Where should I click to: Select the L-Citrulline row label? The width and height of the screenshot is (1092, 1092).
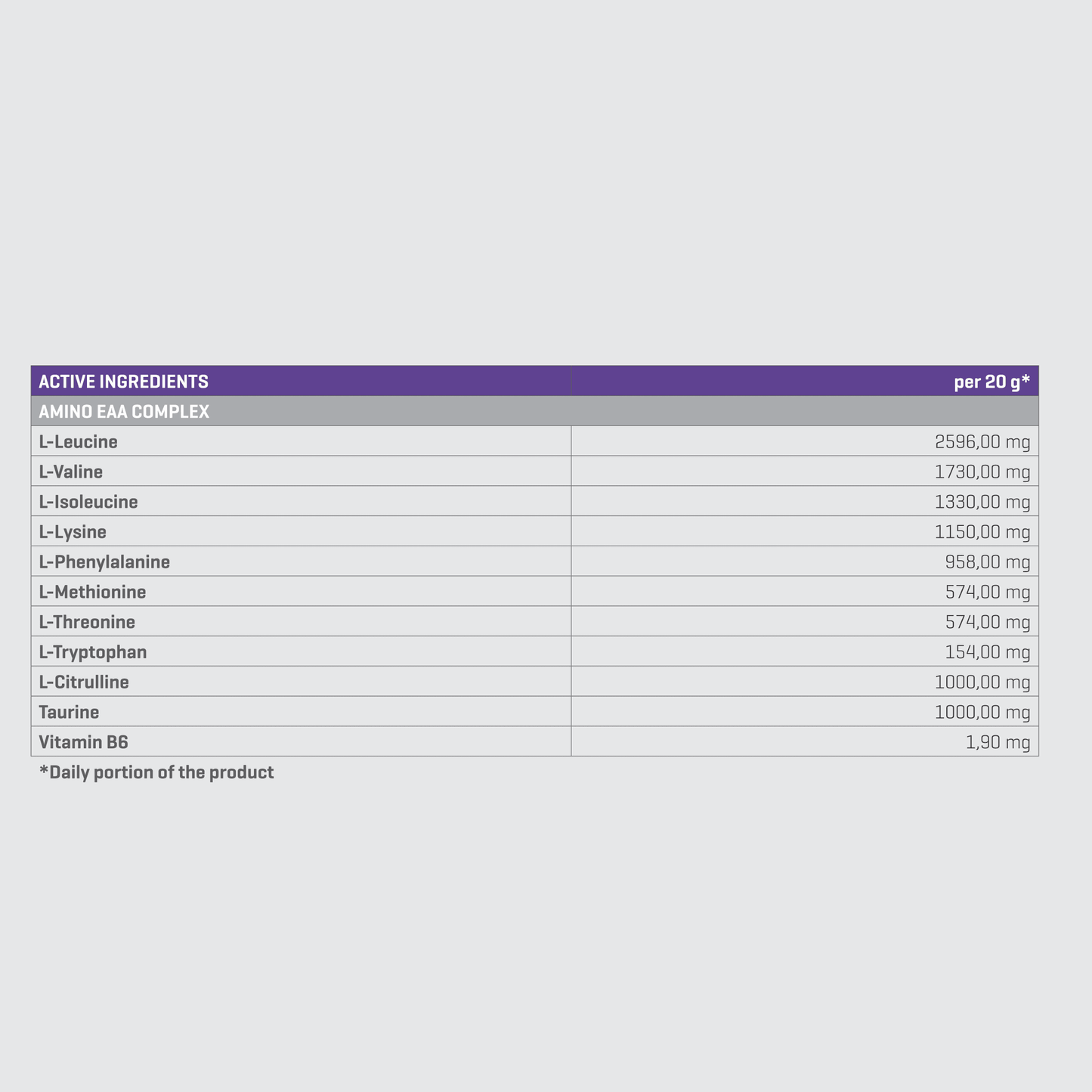pyautogui.click(x=84, y=682)
